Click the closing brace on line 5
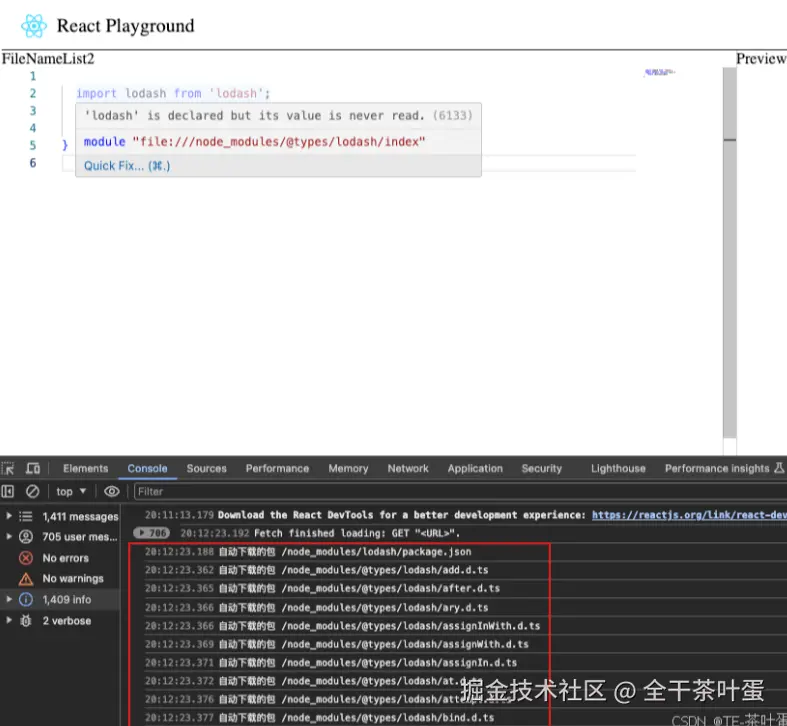The width and height of the screenshot is (787, 726). (65, 145)
